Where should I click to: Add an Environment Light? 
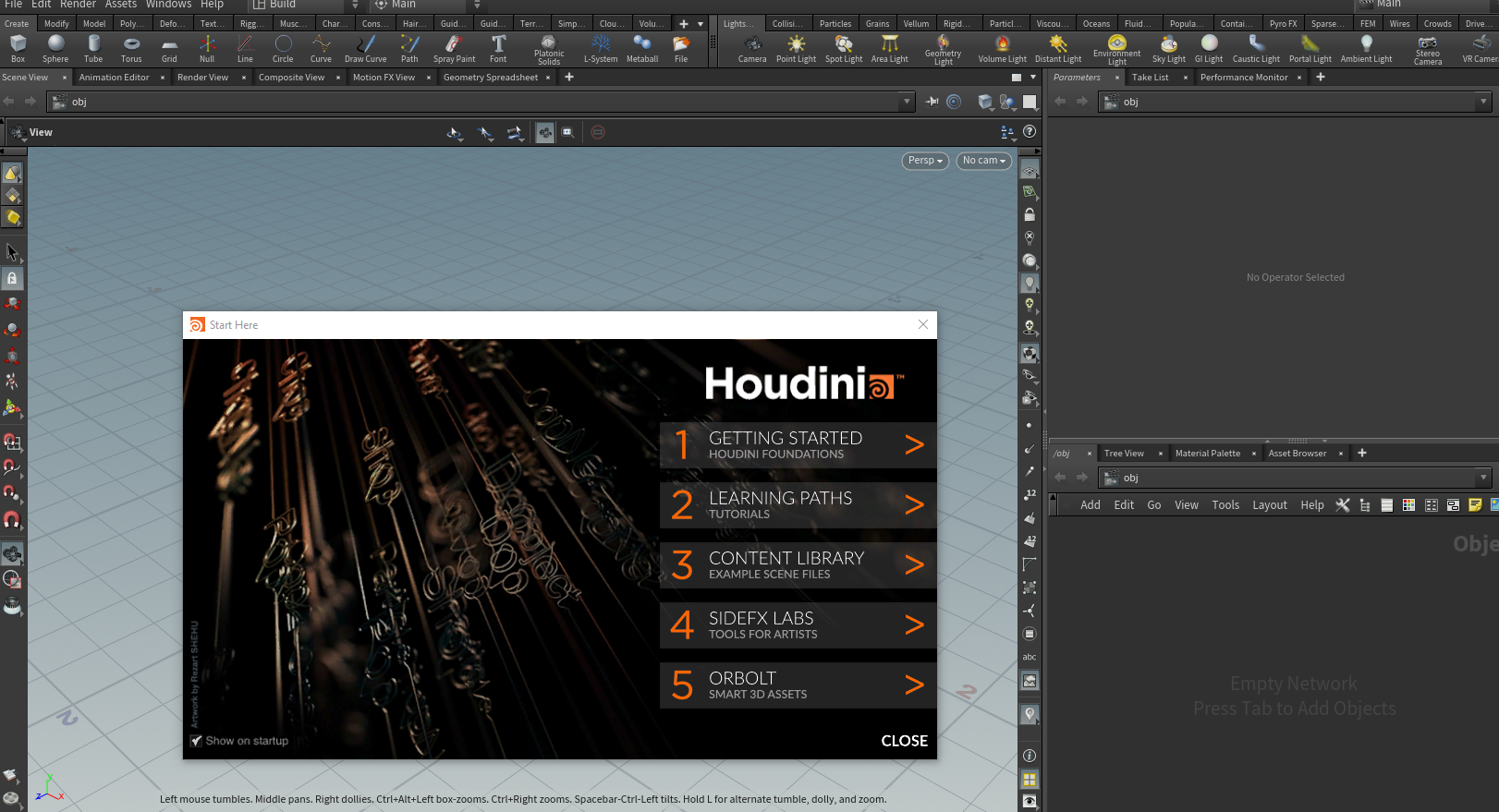tap(1116, 50)
